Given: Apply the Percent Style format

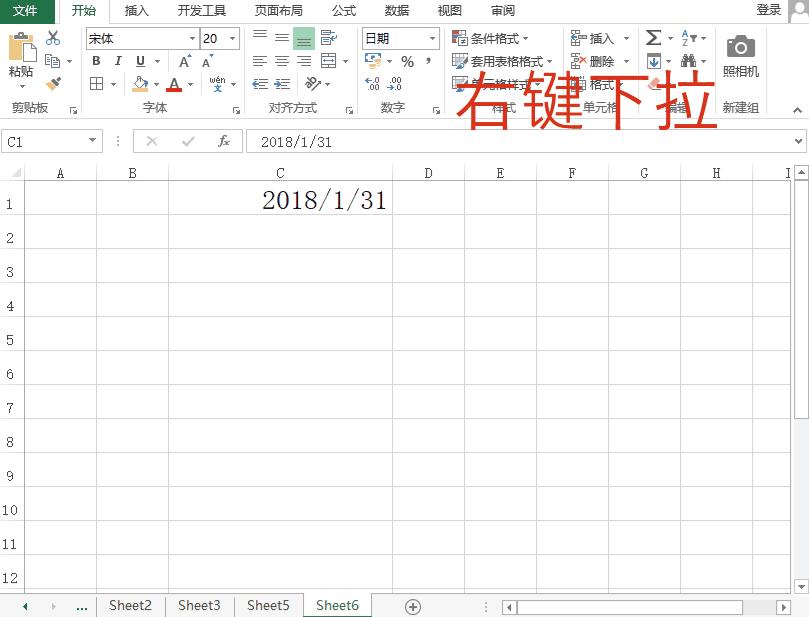Looking at the screenshot, I should tap(408, 62).
